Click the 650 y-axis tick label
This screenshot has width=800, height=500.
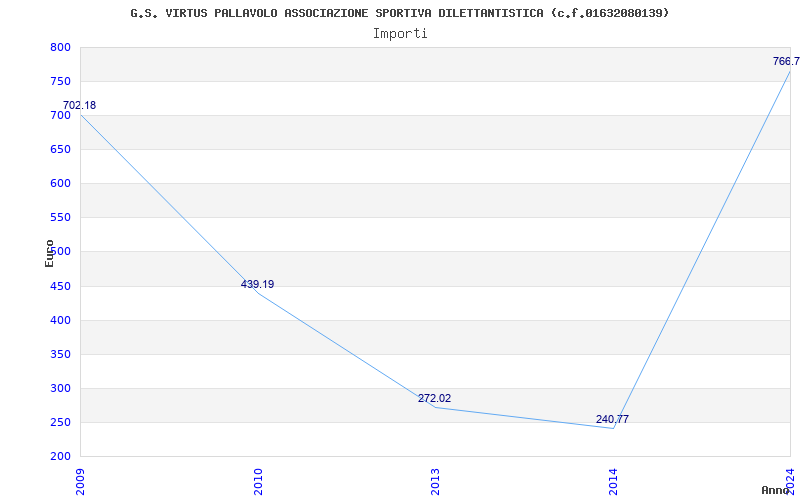pyautogui.click(x=60, y=149)
